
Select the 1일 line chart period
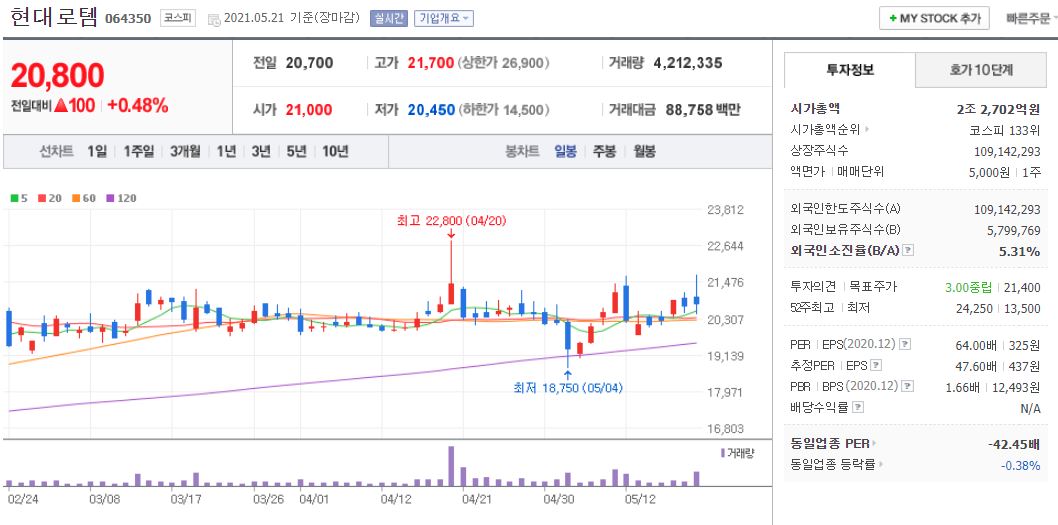coord(96,152)
